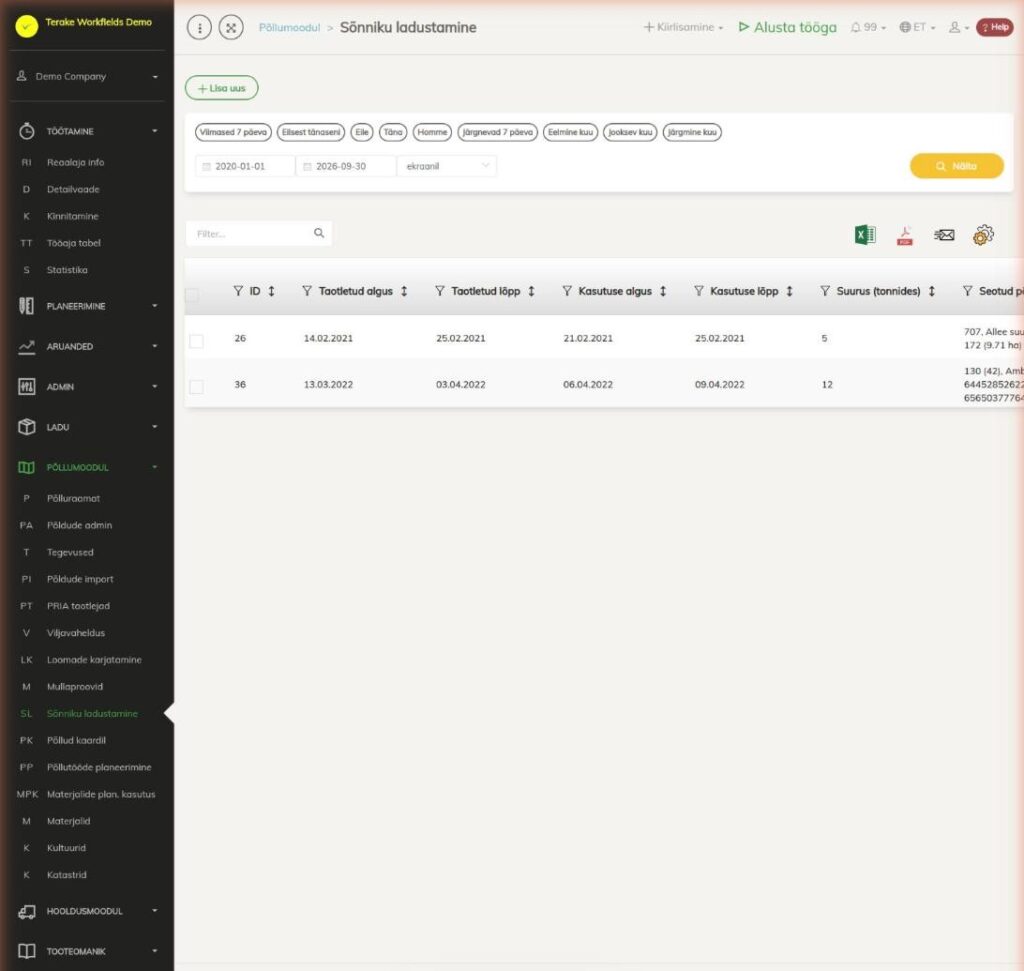This screenshot has height=971, width=1024.
Task: Select the Jooksev kuu quick range
Action: coord(630,132)
